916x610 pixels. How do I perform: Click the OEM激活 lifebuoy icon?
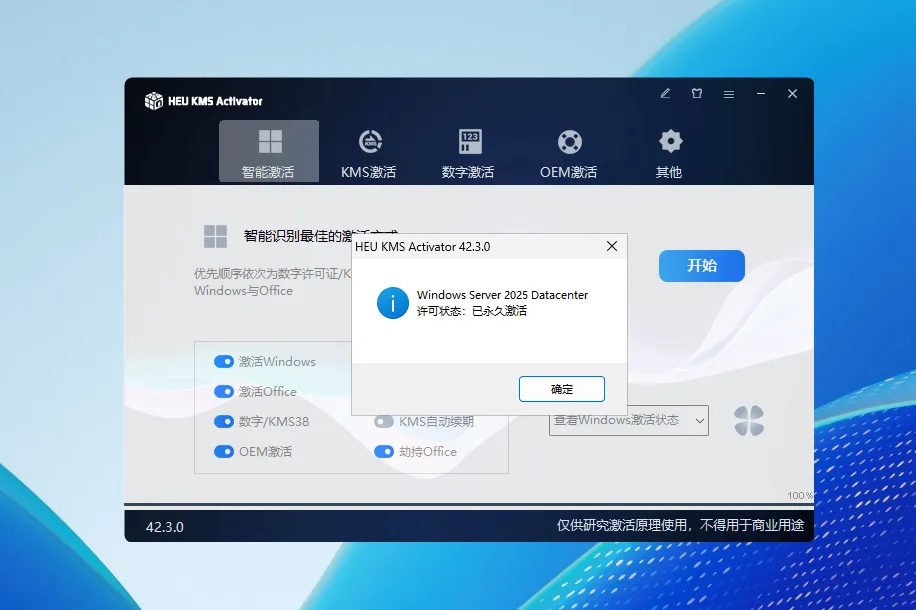pos(569,141)
